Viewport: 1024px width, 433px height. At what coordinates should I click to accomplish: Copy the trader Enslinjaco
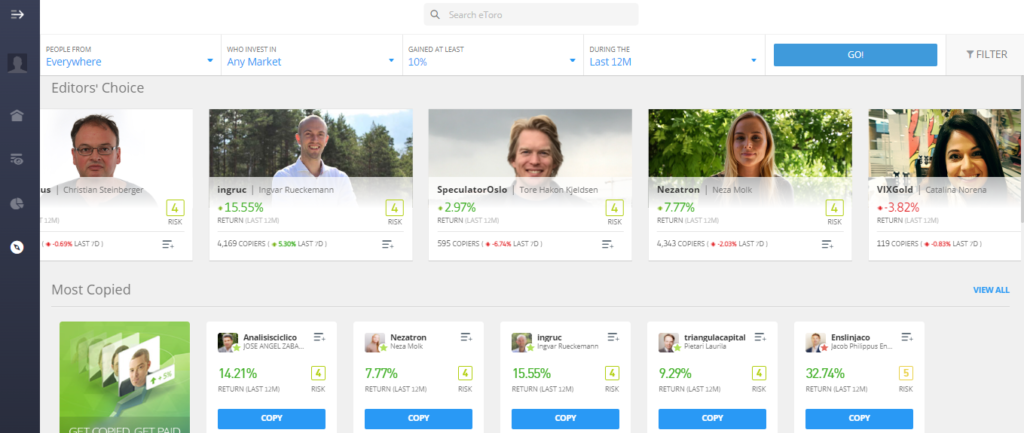859,419
